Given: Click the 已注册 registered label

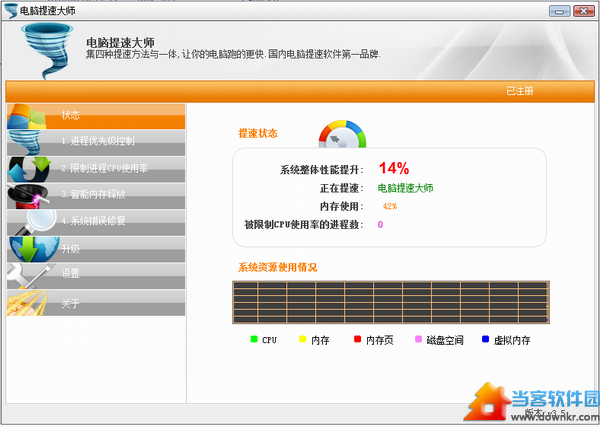Looking at the screenshot, I should (520, 91).
